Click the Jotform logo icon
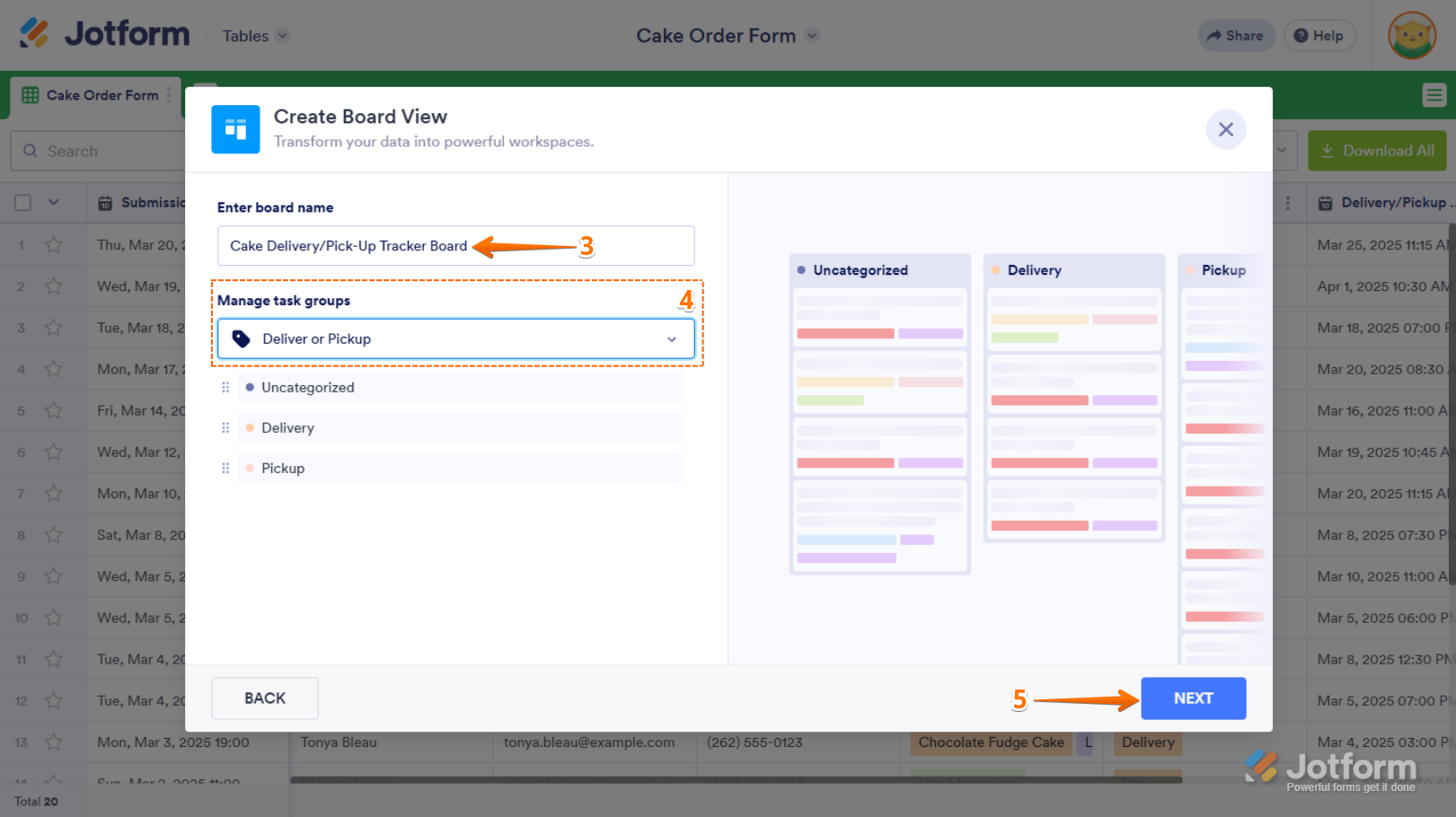This screenshot has height=817, width=1456. 34,34
